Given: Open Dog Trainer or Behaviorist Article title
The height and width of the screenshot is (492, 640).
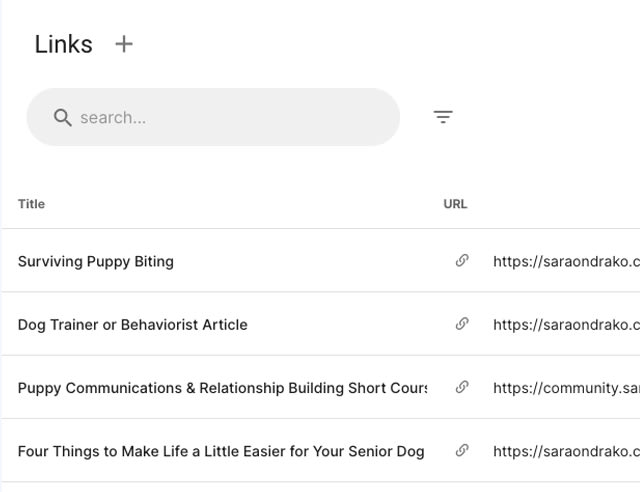Looking at the screenshot, I should [133, 325].
